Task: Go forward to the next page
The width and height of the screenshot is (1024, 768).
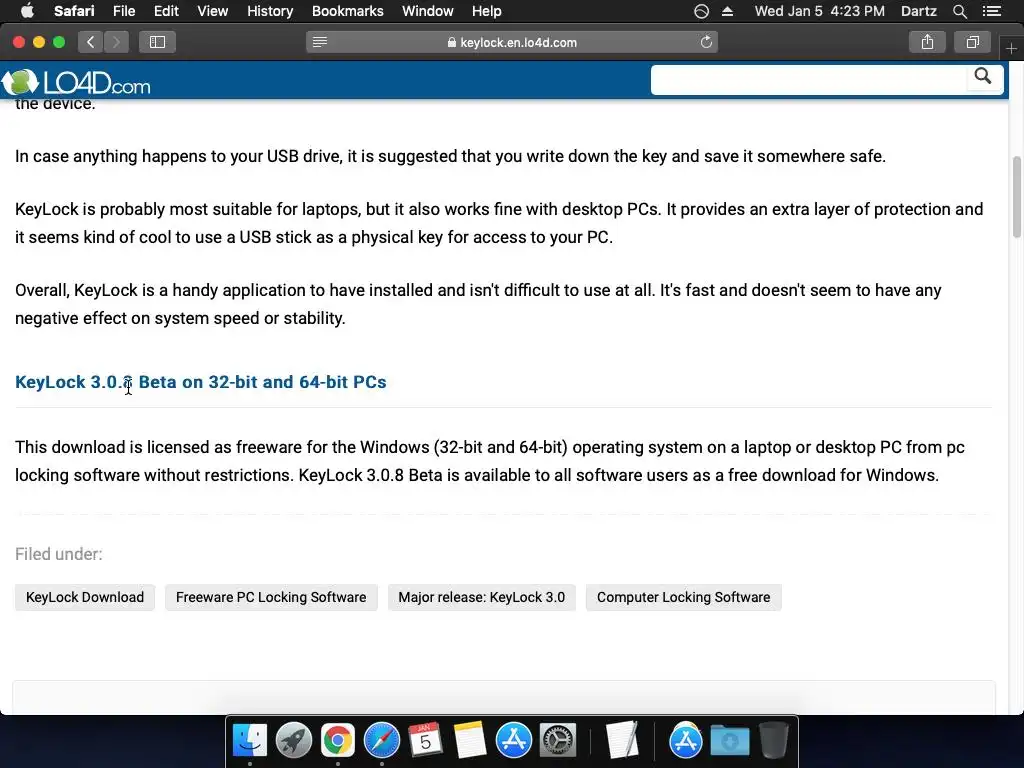Action: coord(116,42)
